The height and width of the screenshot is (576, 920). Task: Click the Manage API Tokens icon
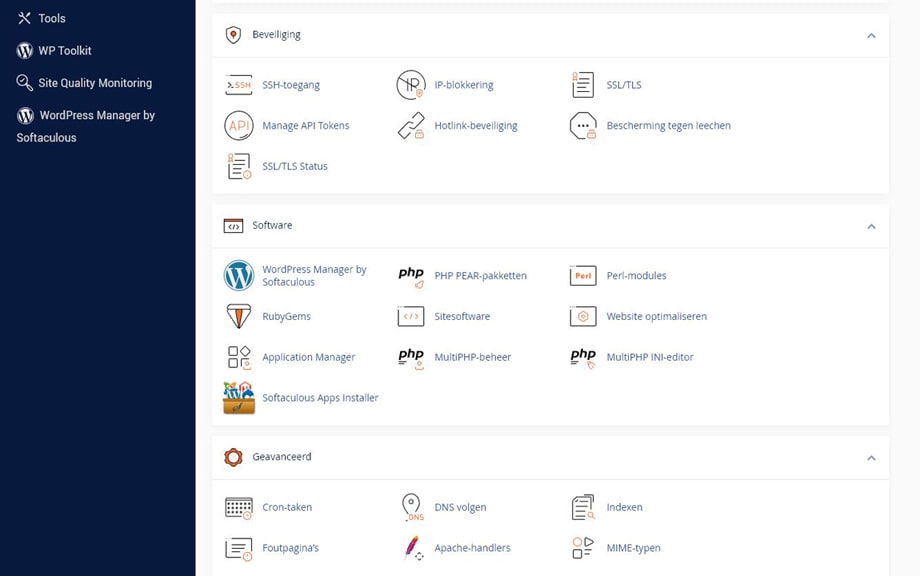click(x=239, y=126)
